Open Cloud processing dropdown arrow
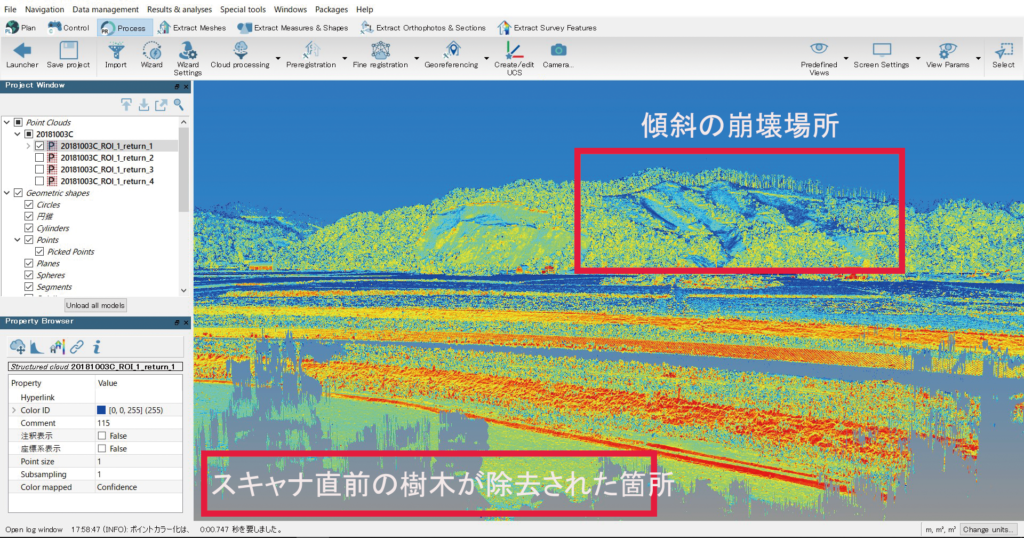Screen dimensions: 1024x538 click(278, 58)
